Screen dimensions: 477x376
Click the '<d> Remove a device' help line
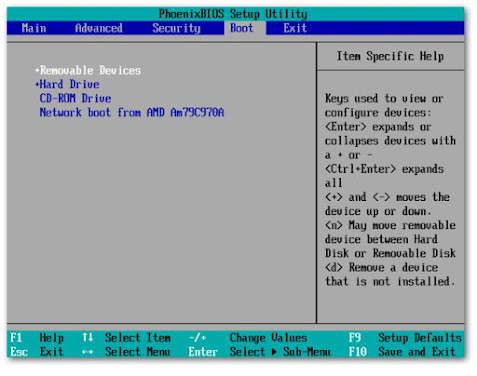point(382,267)
